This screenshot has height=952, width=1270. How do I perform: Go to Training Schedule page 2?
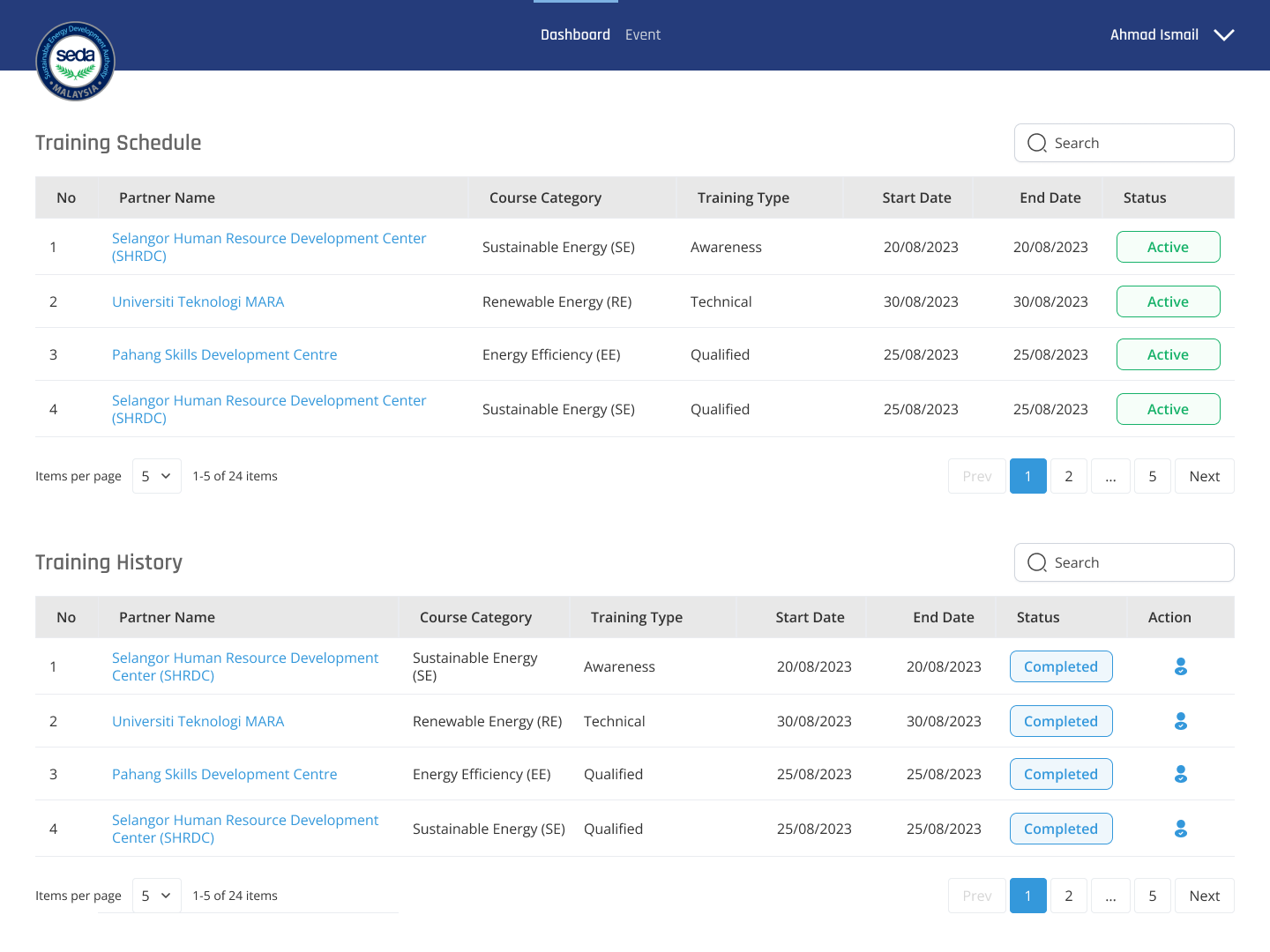pos(1069,476)
